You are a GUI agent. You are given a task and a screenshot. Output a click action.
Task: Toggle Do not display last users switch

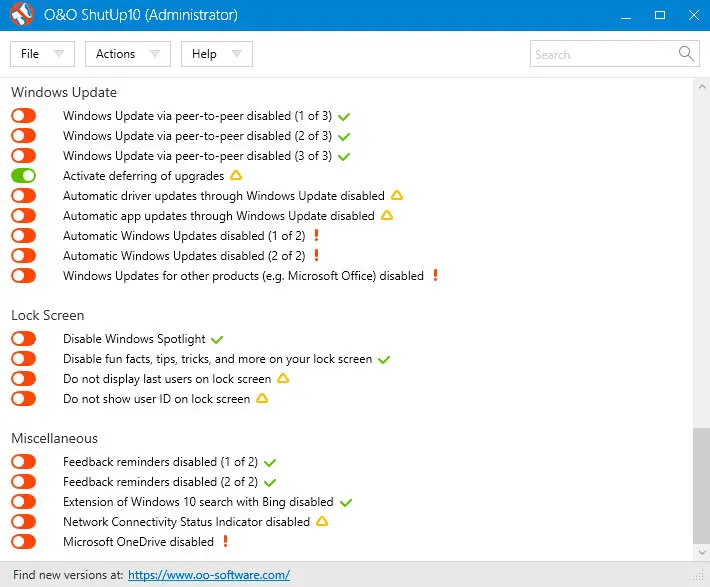tap(24, 378)
